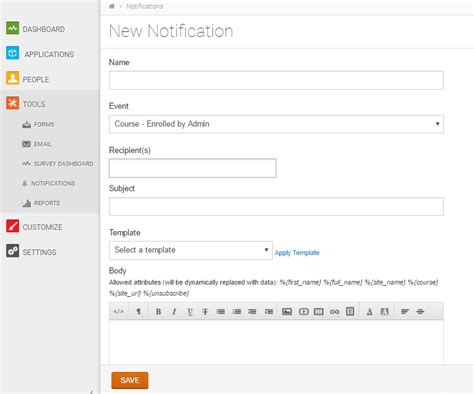Click the home icon in breadcrumb

click(112, 6)
